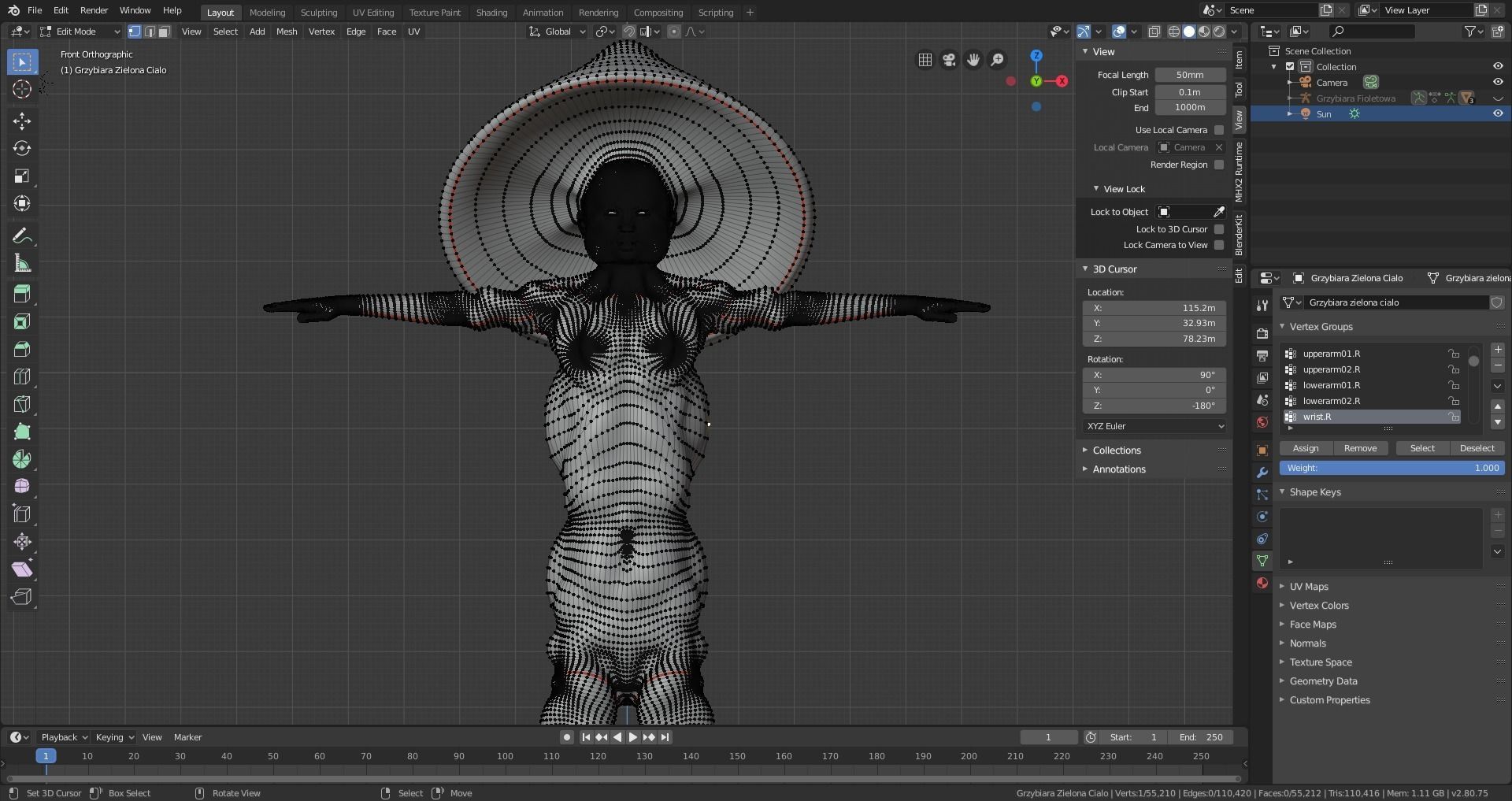Select the Knife tool
Image resolution: width=1512 pixels, height=801 pixels.
pos(22,404)
